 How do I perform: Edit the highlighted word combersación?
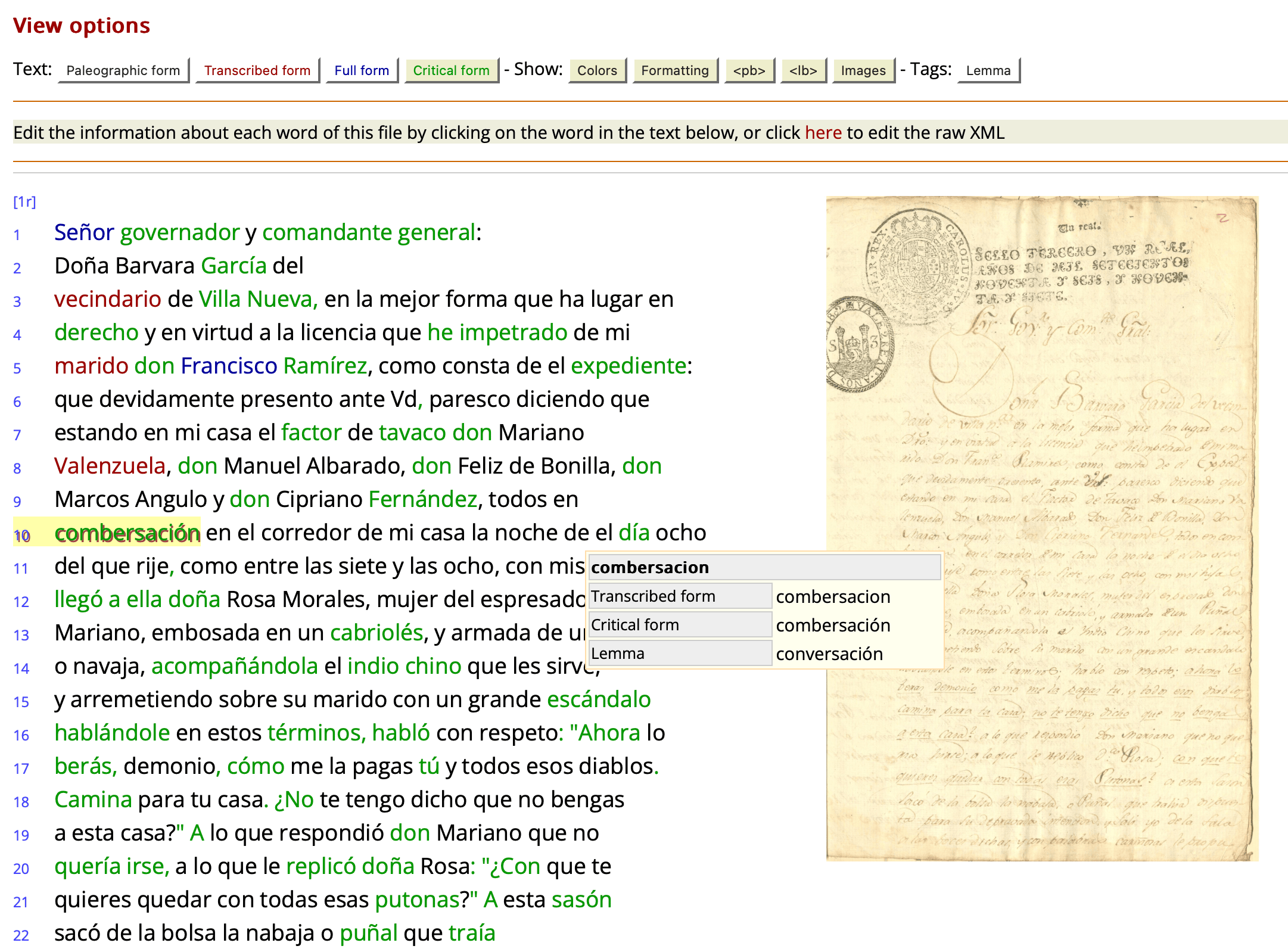pos(127,533)
